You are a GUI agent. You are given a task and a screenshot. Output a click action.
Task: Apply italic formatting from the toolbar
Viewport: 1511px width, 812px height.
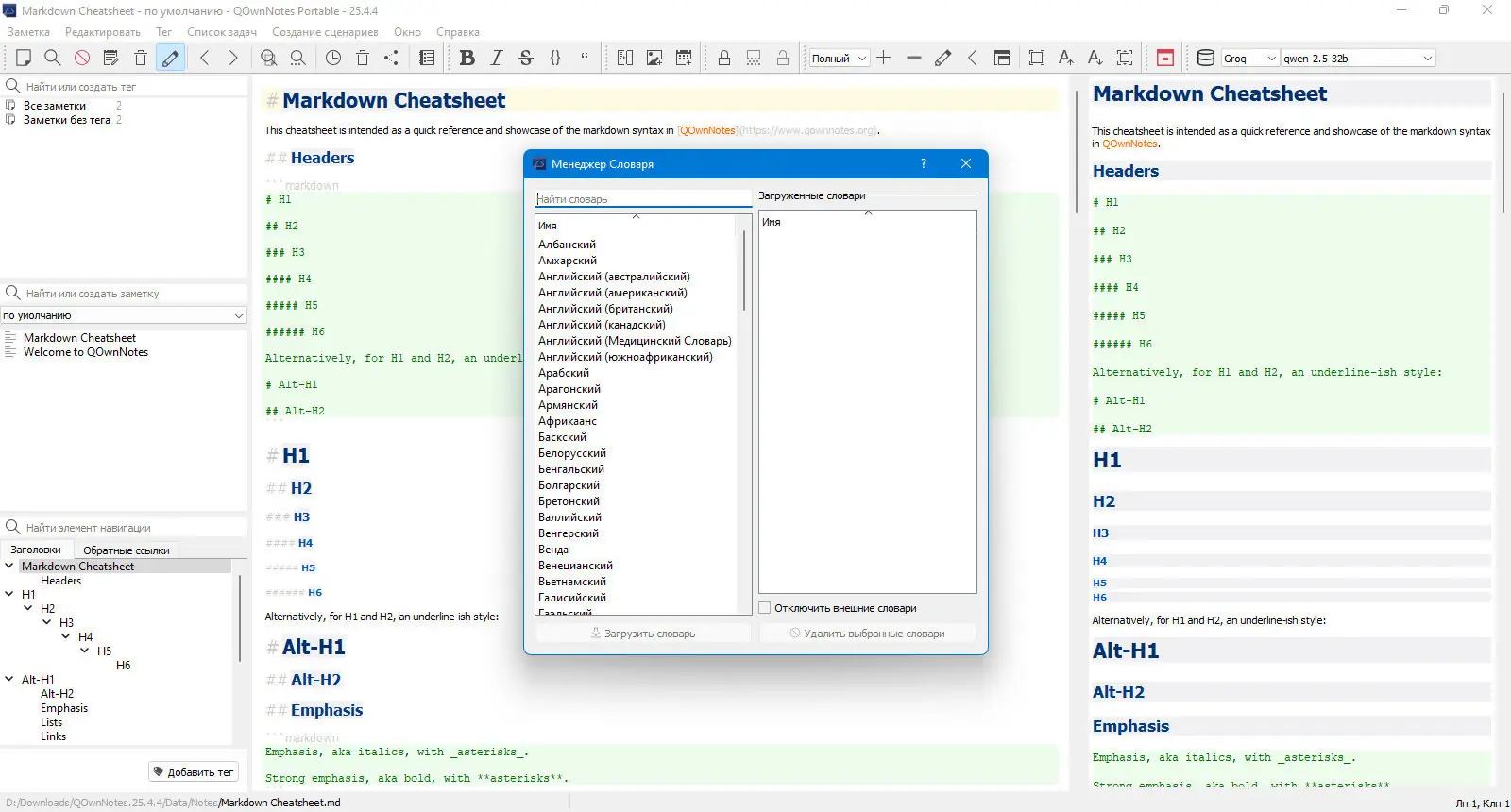[497, 58]
